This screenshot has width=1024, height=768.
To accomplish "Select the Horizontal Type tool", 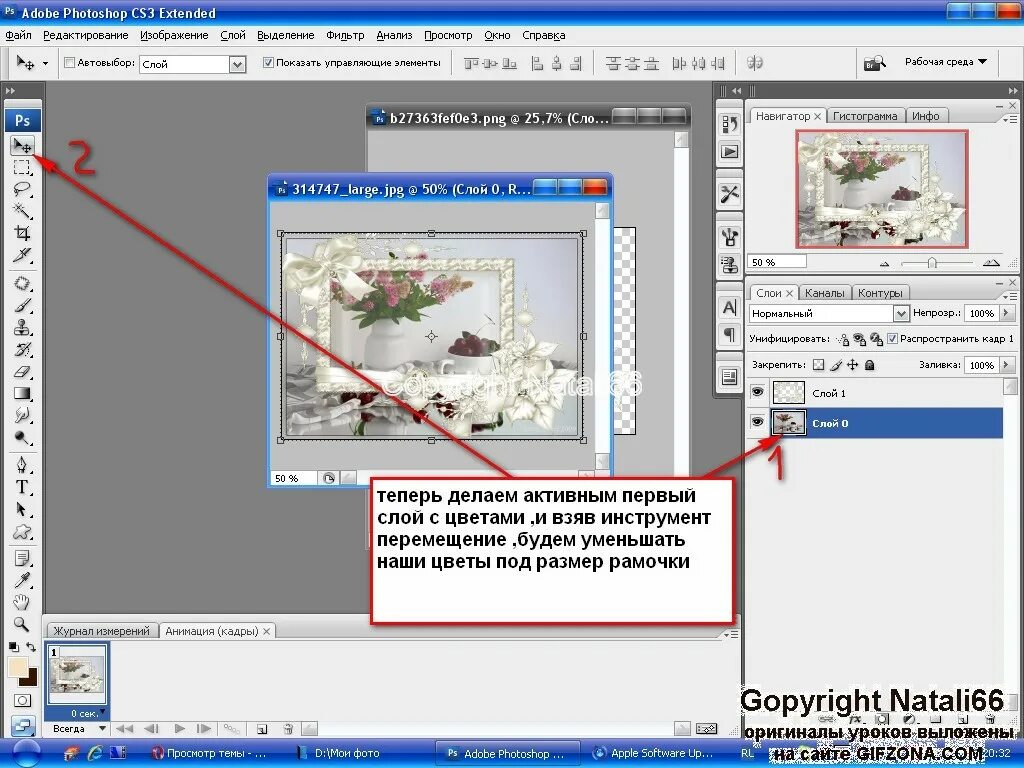I will point(22,487).
